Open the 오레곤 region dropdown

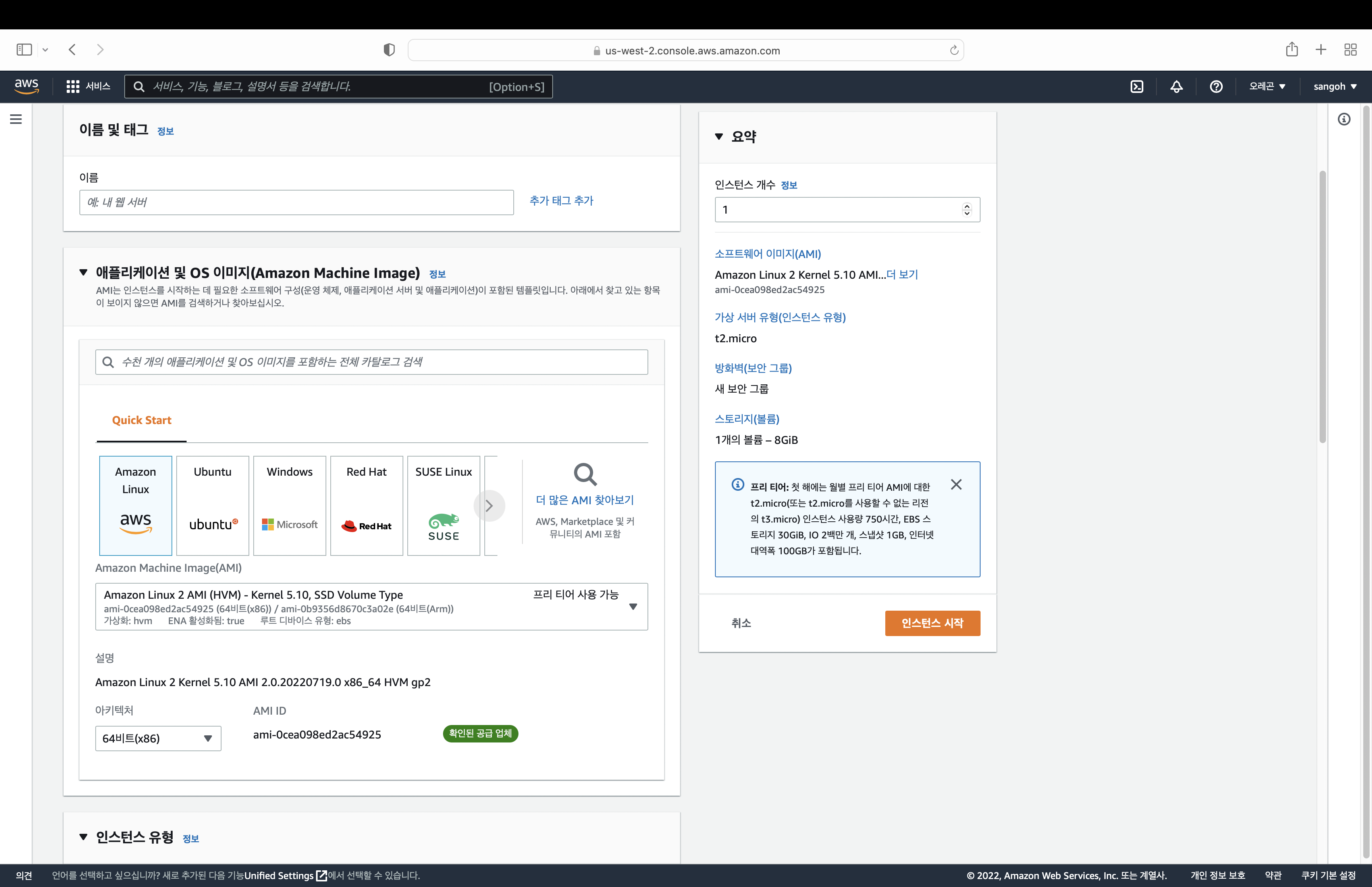click(x=1267, y=87)
